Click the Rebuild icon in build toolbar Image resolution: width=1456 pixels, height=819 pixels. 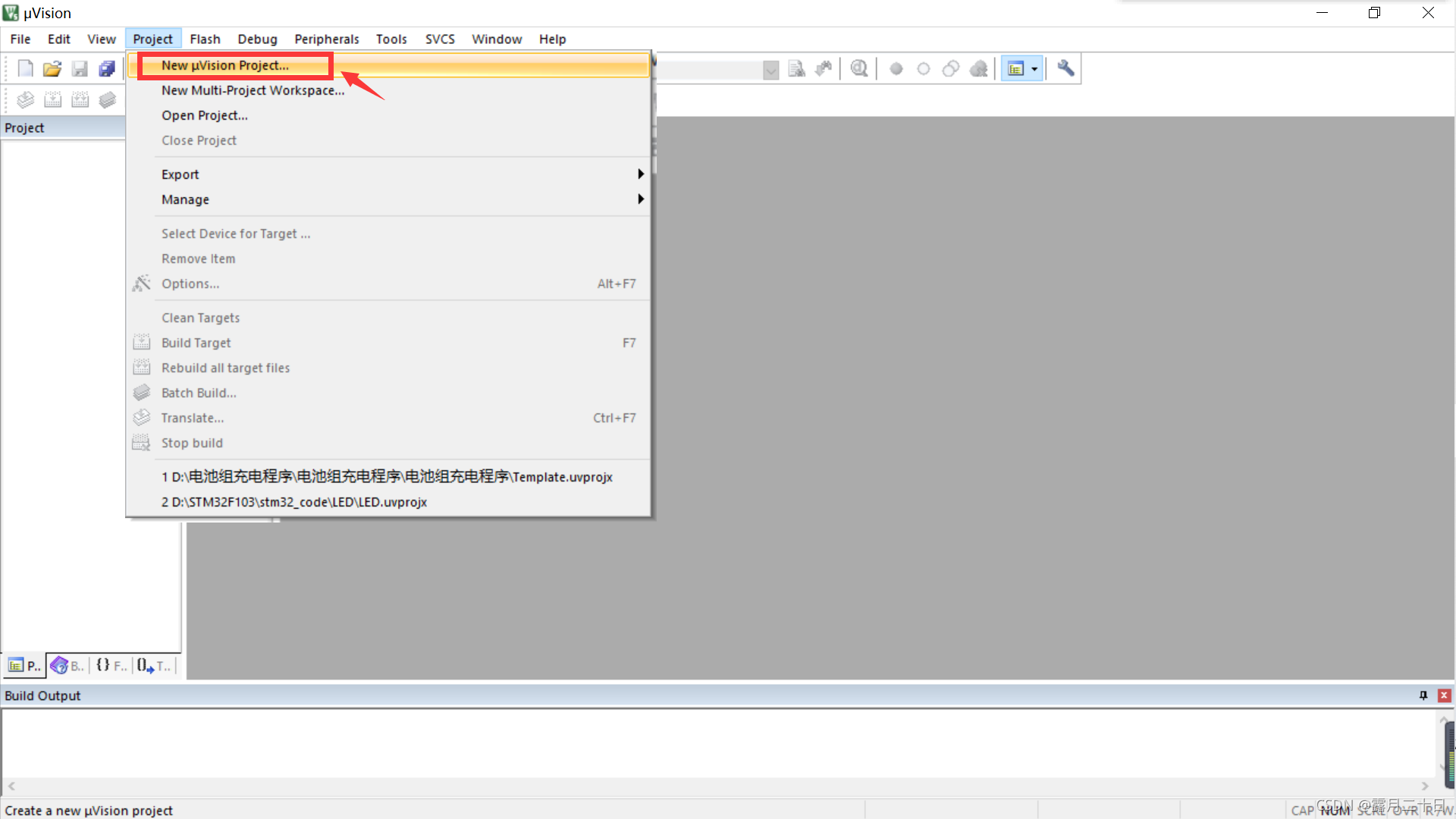[80, 99]
